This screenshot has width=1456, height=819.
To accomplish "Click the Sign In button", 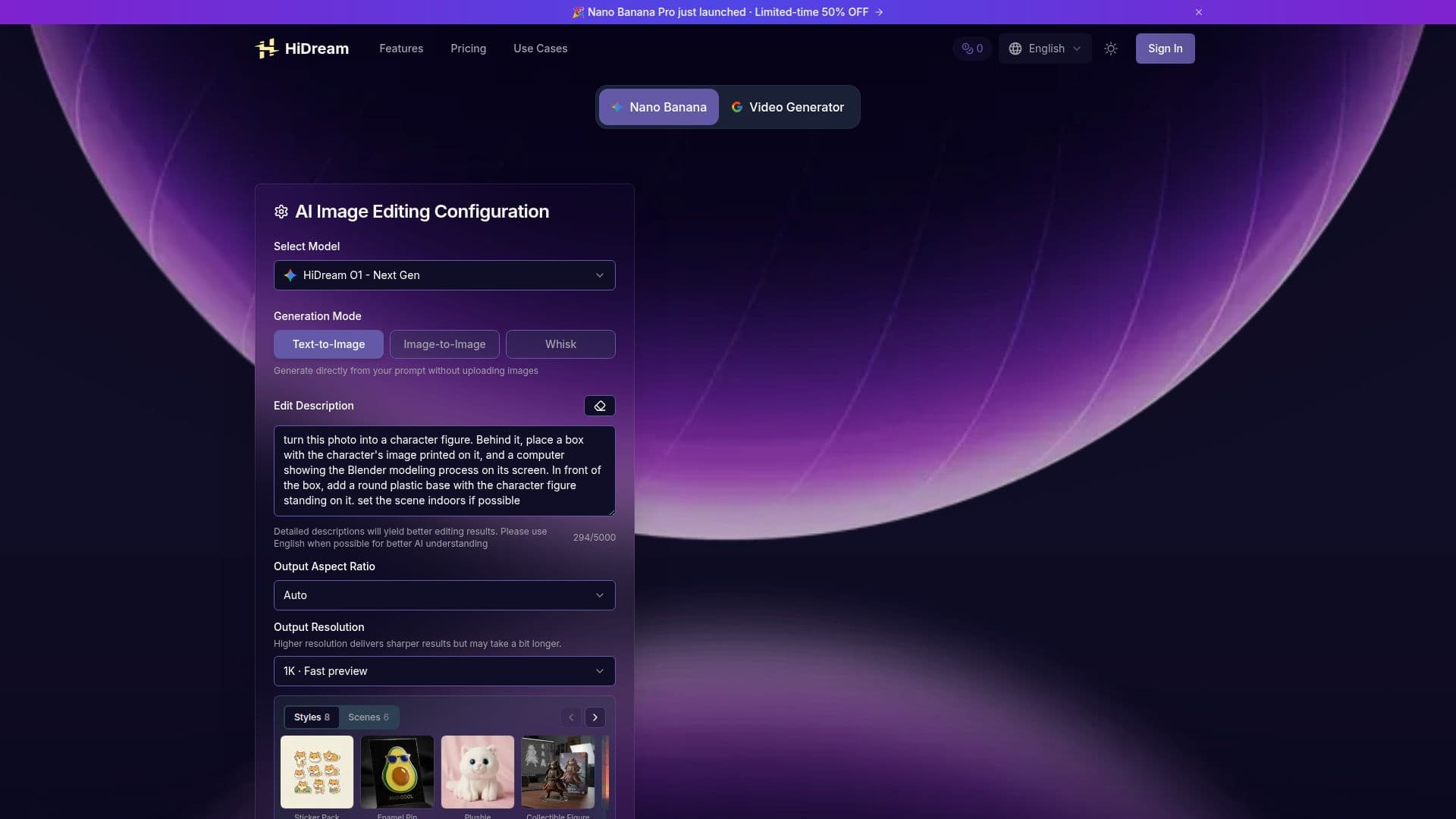I will point(1166,49).
